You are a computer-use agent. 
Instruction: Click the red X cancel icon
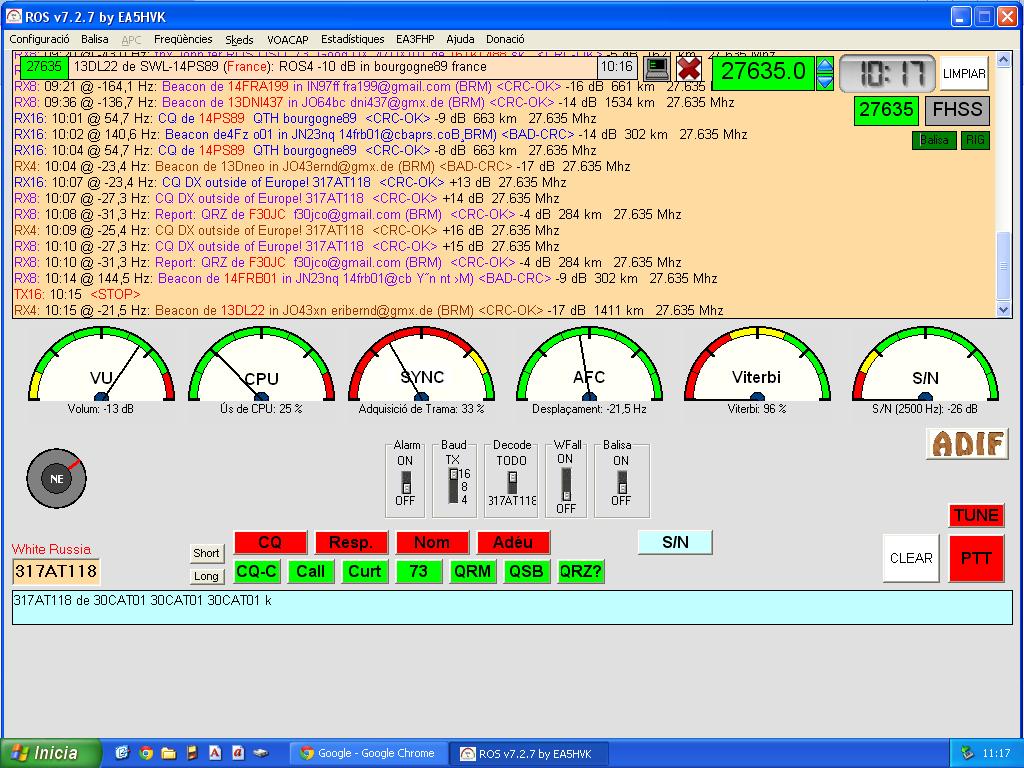tap(689, 68)
